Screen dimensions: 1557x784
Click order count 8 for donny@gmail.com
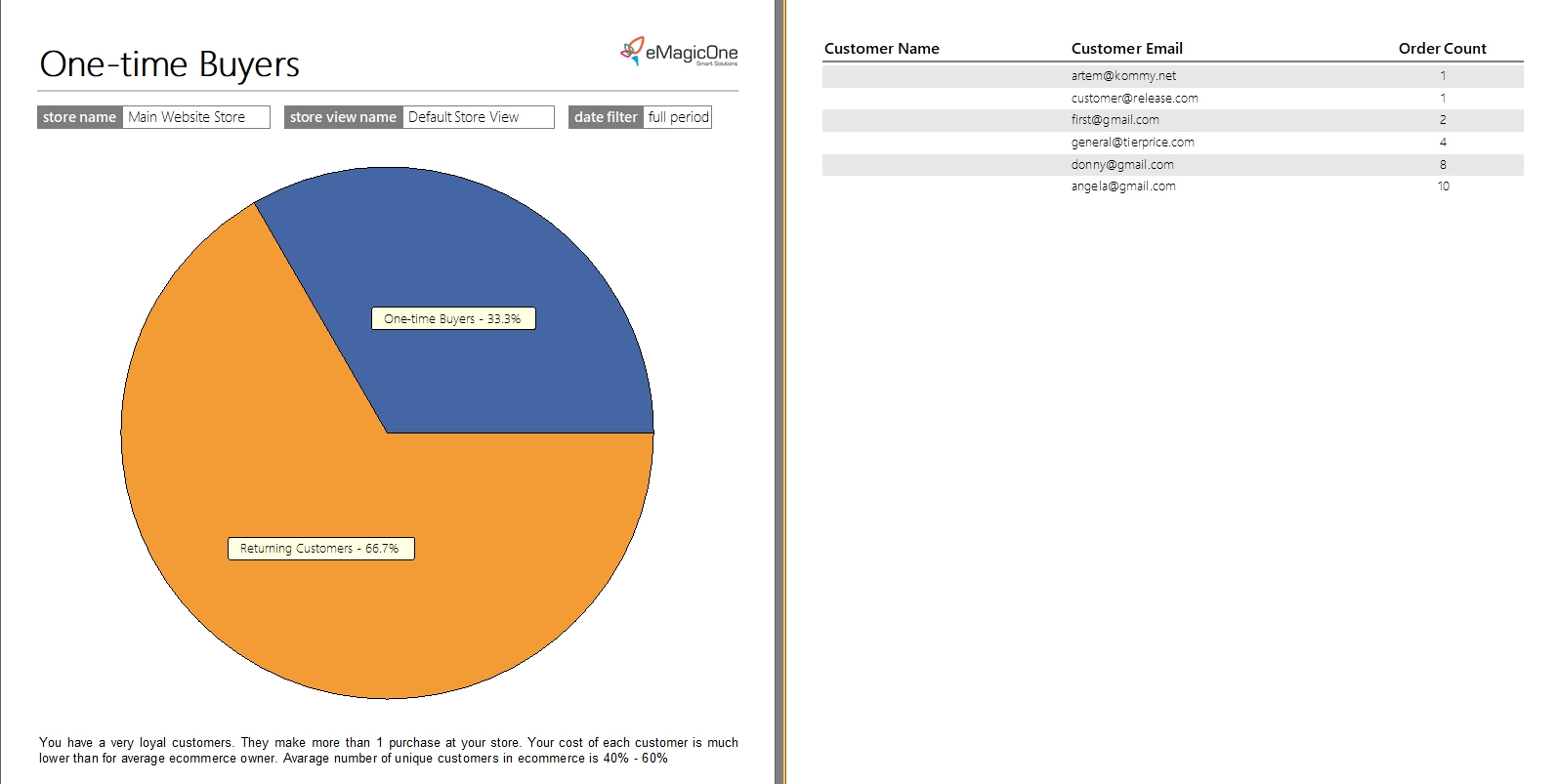pyautogui.click(x=1443, y=165)
